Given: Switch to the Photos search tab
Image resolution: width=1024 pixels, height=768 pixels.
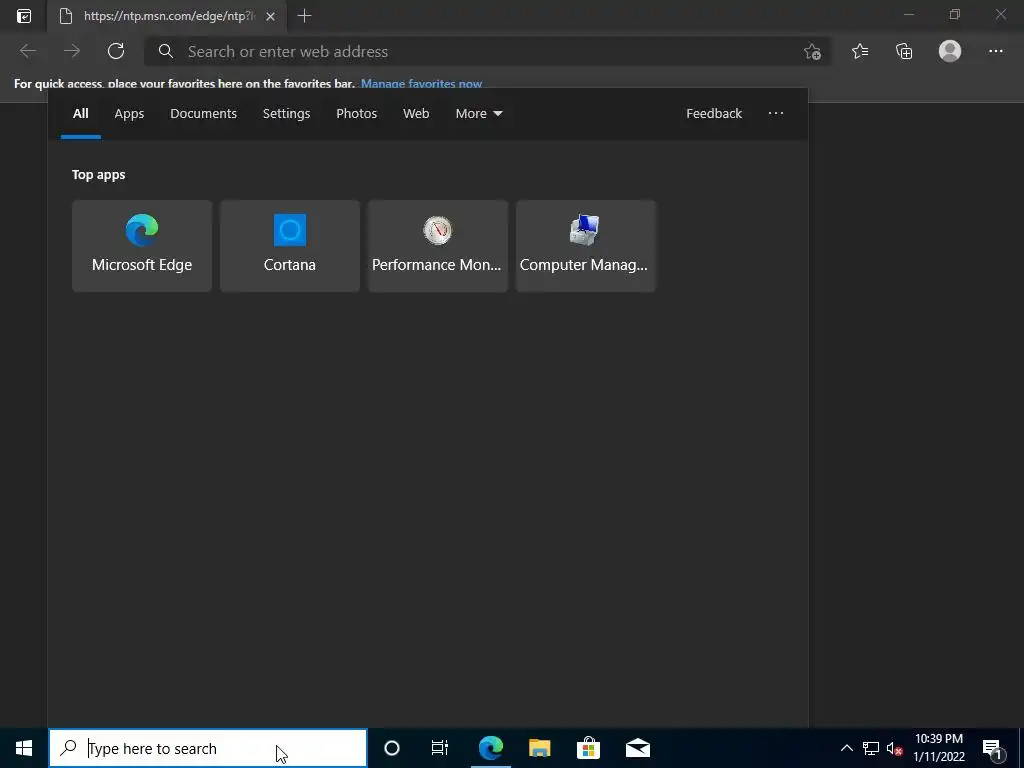Looking at the screenshot, I should 357,114.
